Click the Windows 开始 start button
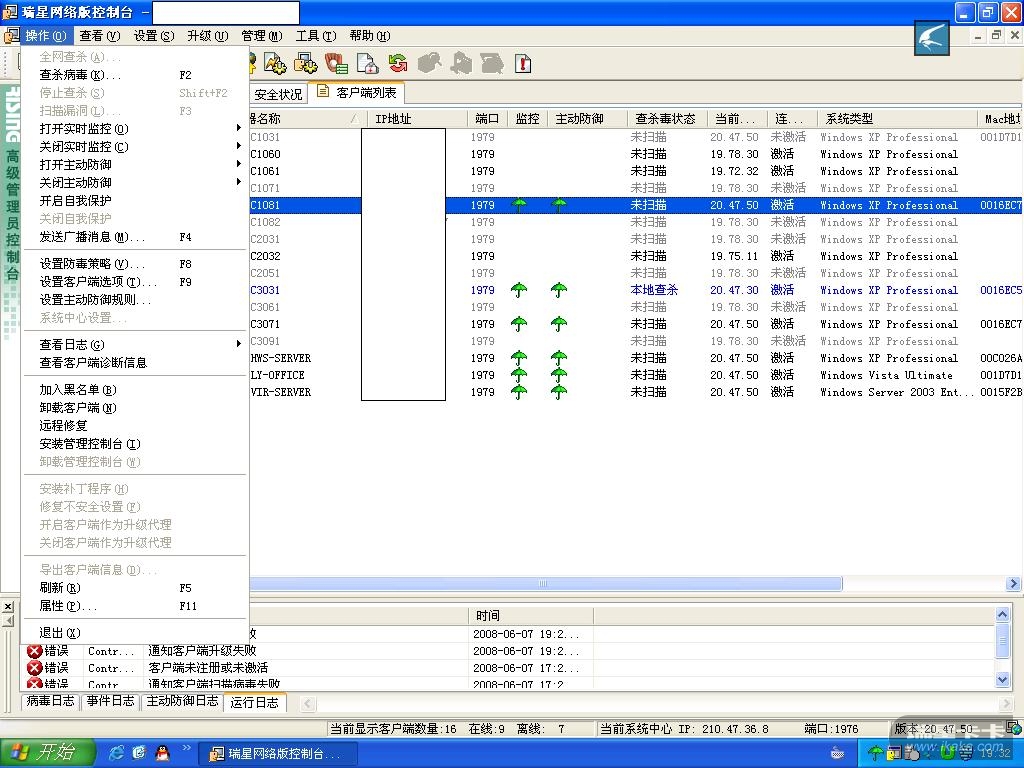Viewport: 1024px width, 768px height. click(x=48, y=753)
